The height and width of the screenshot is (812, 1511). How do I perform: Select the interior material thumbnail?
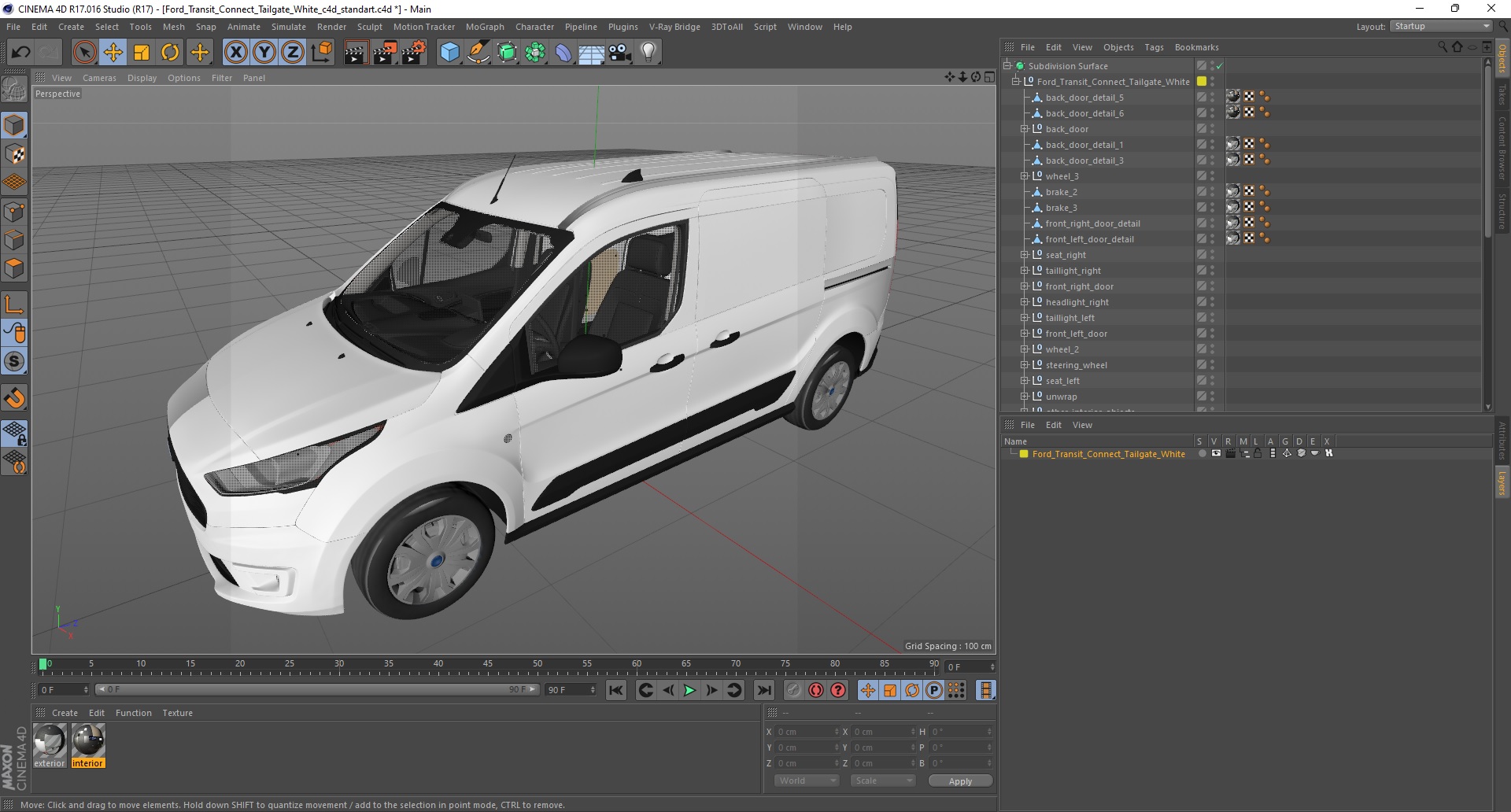pos(88,741)
